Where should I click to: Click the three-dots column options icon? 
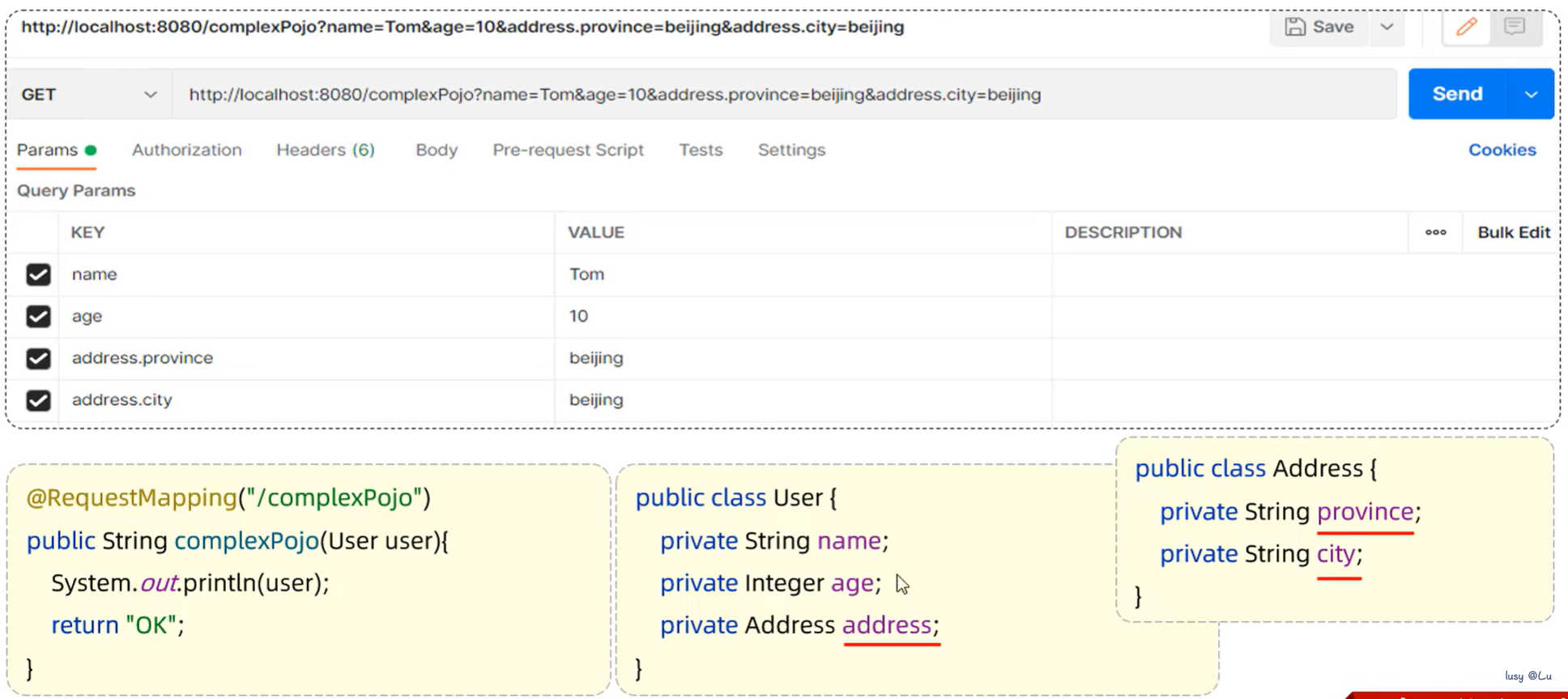coord(1435,232)
